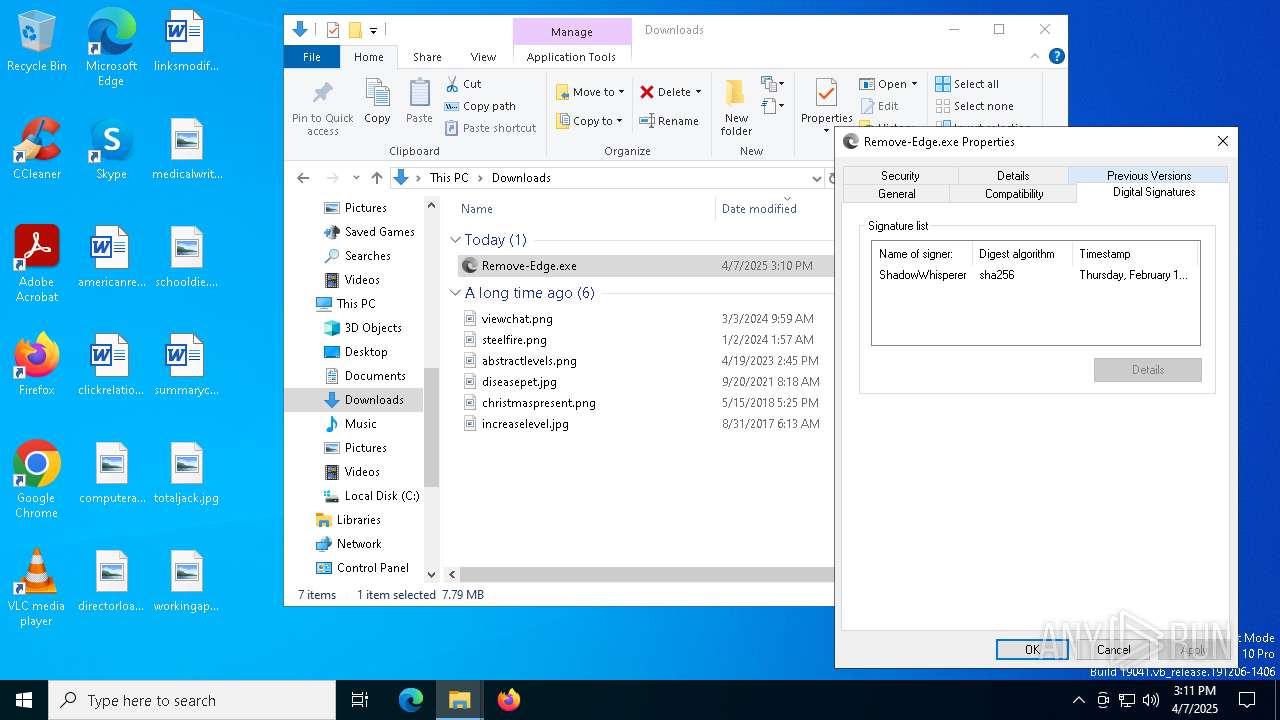Screen dimensions: 1280x720
Task: Open the Previous Versions tab
Action: tap(1149, 176)
